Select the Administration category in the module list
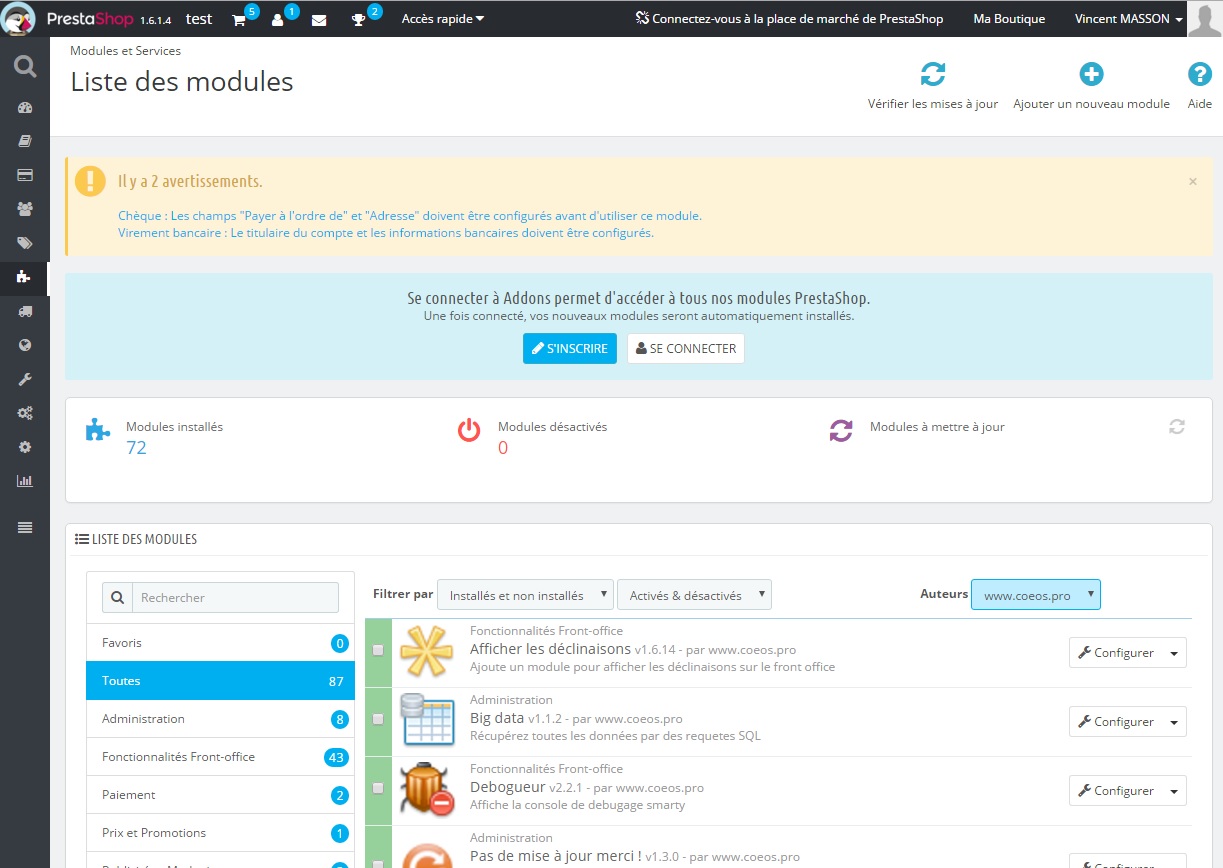The image size is (1223, 868). click(220, 719)
